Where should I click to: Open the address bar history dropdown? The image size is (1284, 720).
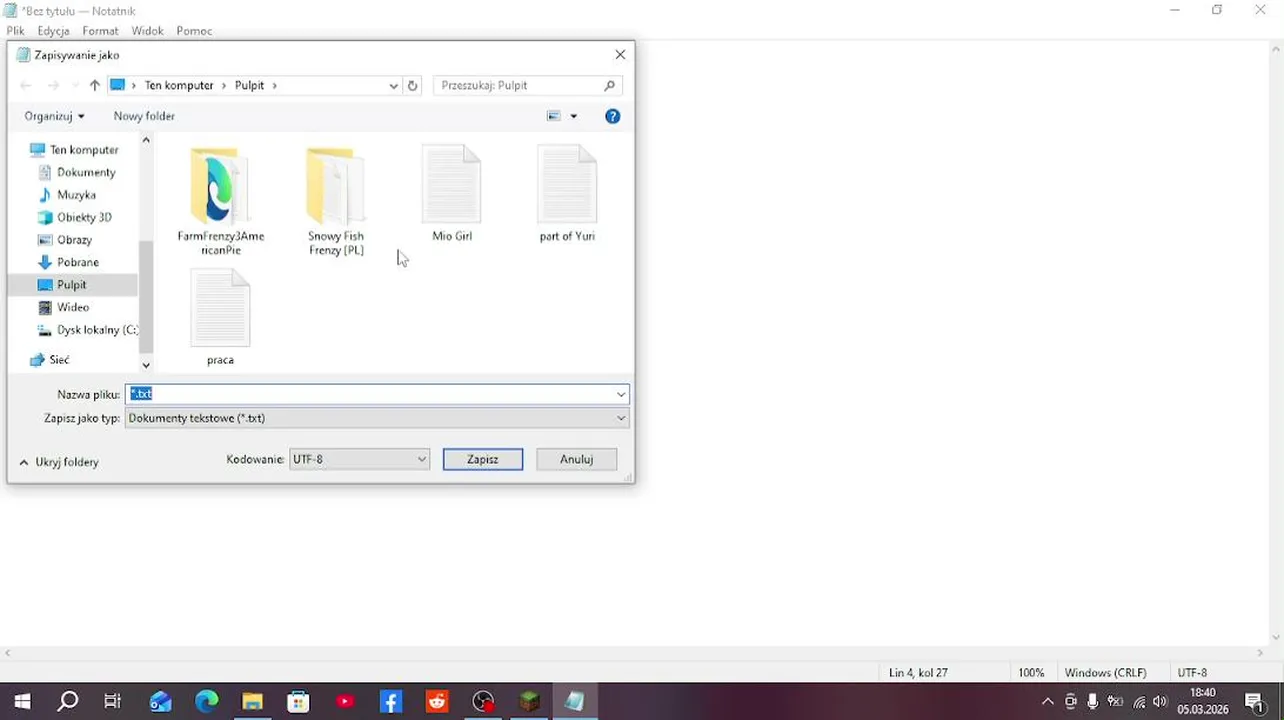(x=393, y=86)
